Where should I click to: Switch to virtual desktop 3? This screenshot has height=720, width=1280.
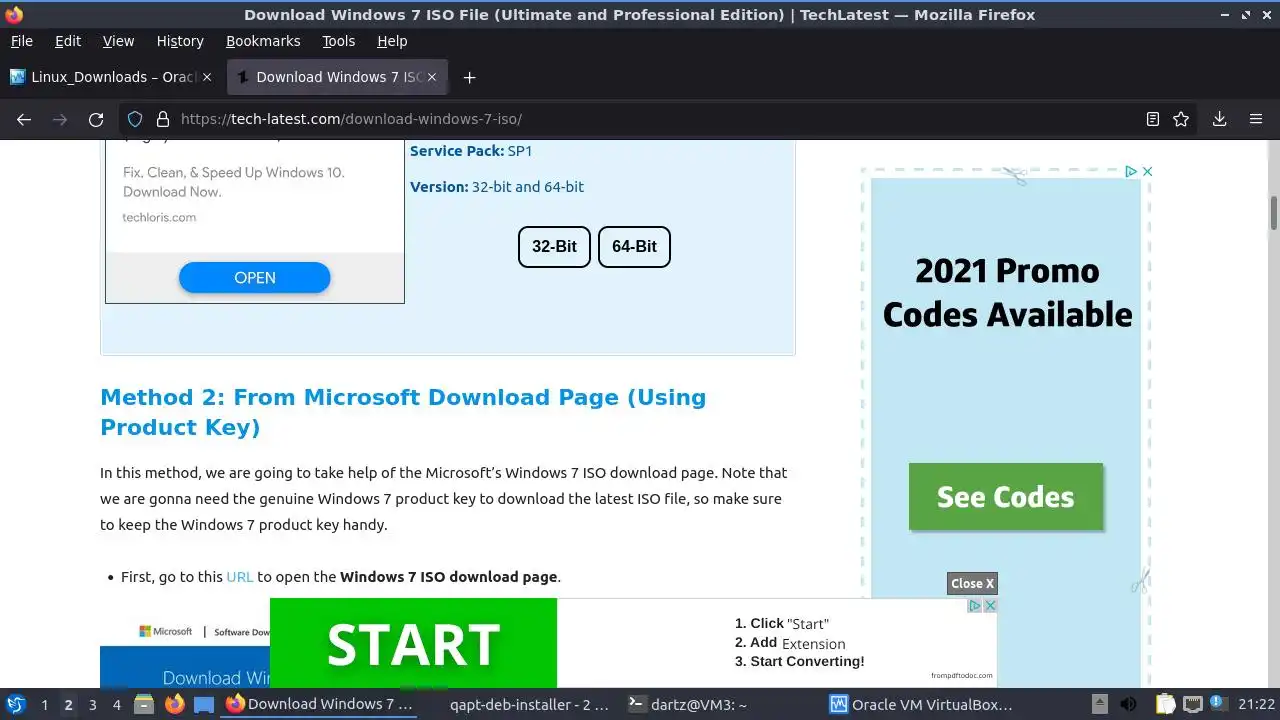pos(92,704)
